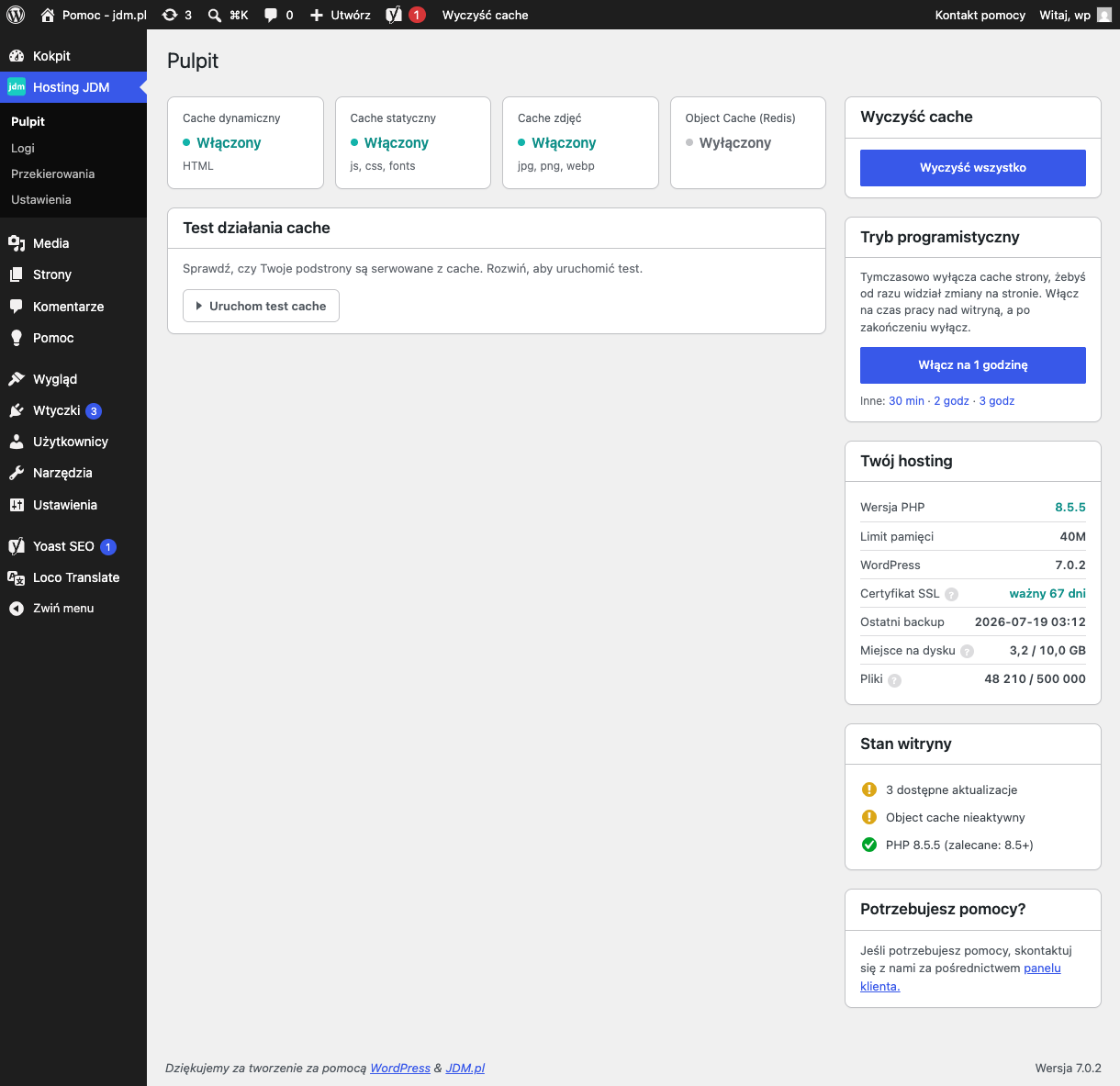Click the Wtyczki plug icon
The height and width of the screenshot is (1086, 1120).
click(x=17, y=410)
